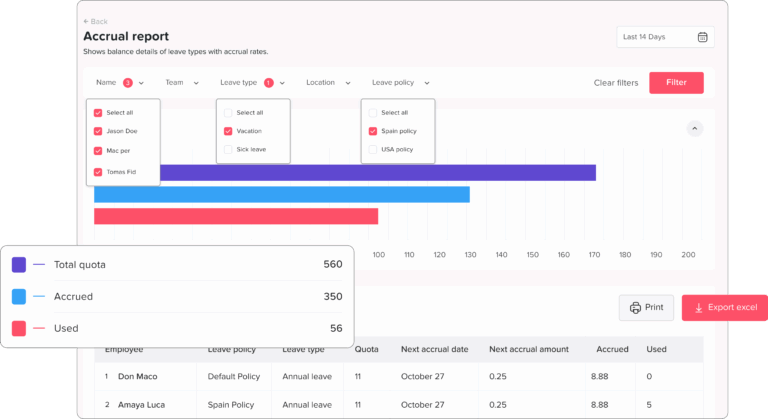
Task: Uncheck the Vacation leave type
Action: 228,131
